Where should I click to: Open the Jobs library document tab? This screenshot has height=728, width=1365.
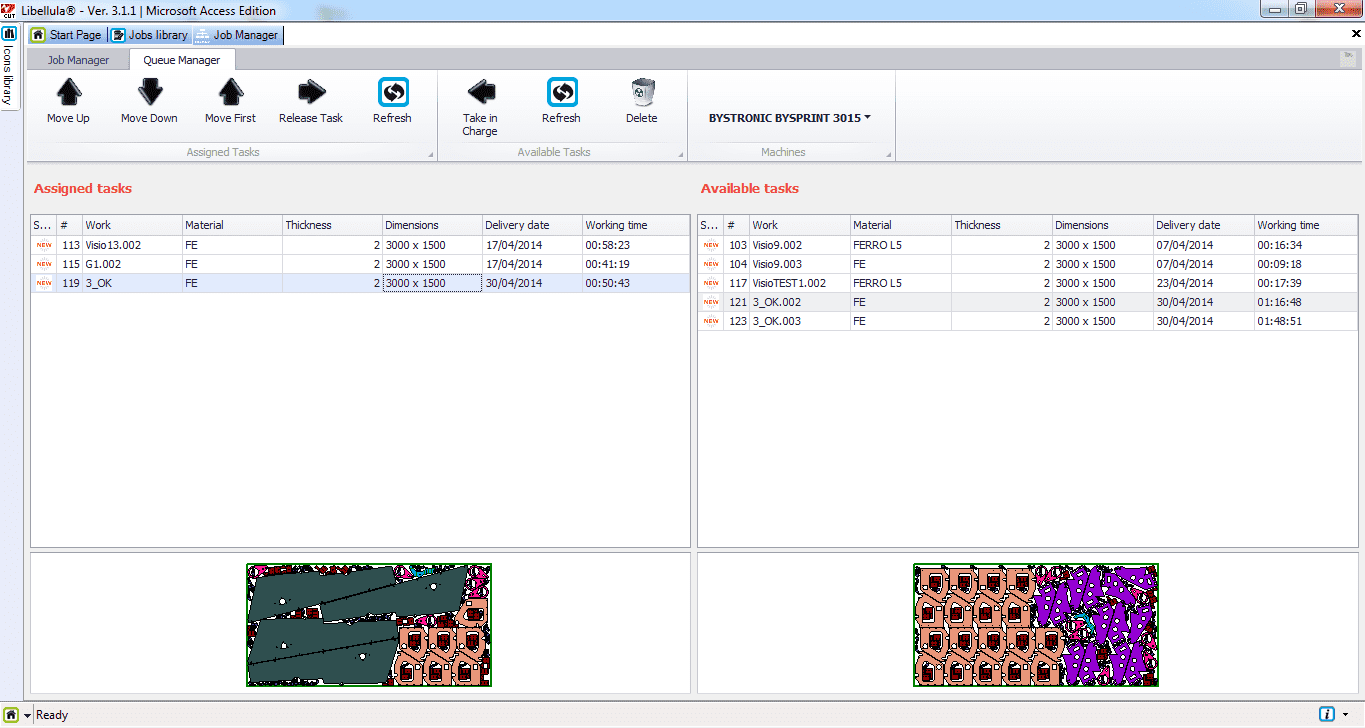pos(150,35)
